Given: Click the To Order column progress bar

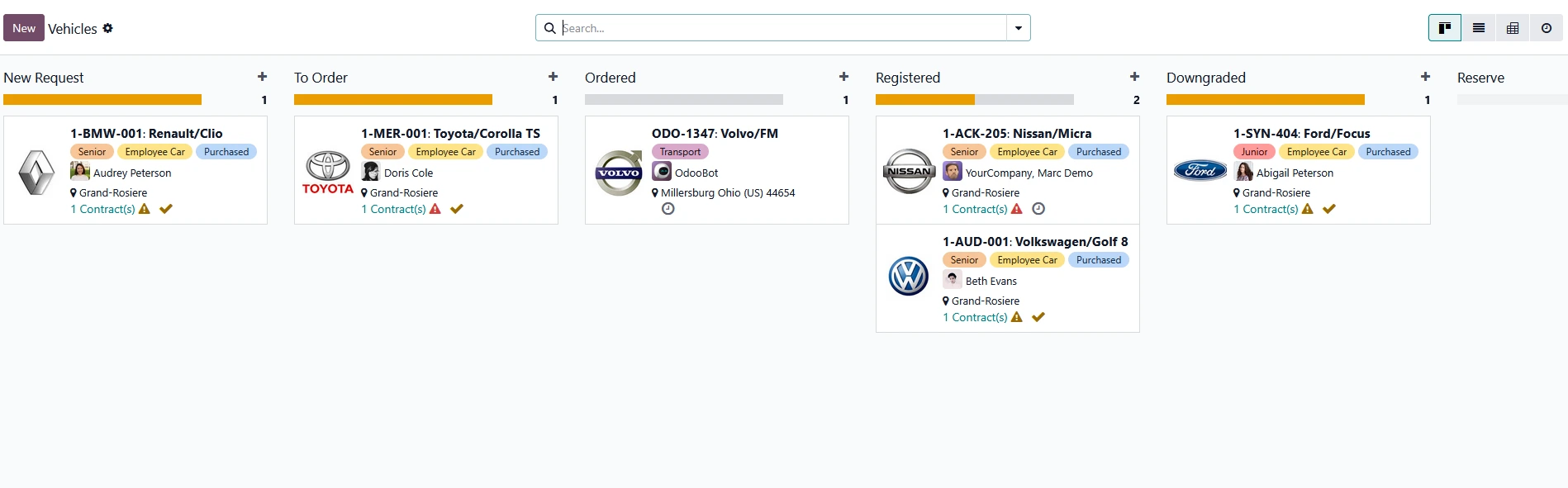Looking at the screenshot, I should 393,100.
